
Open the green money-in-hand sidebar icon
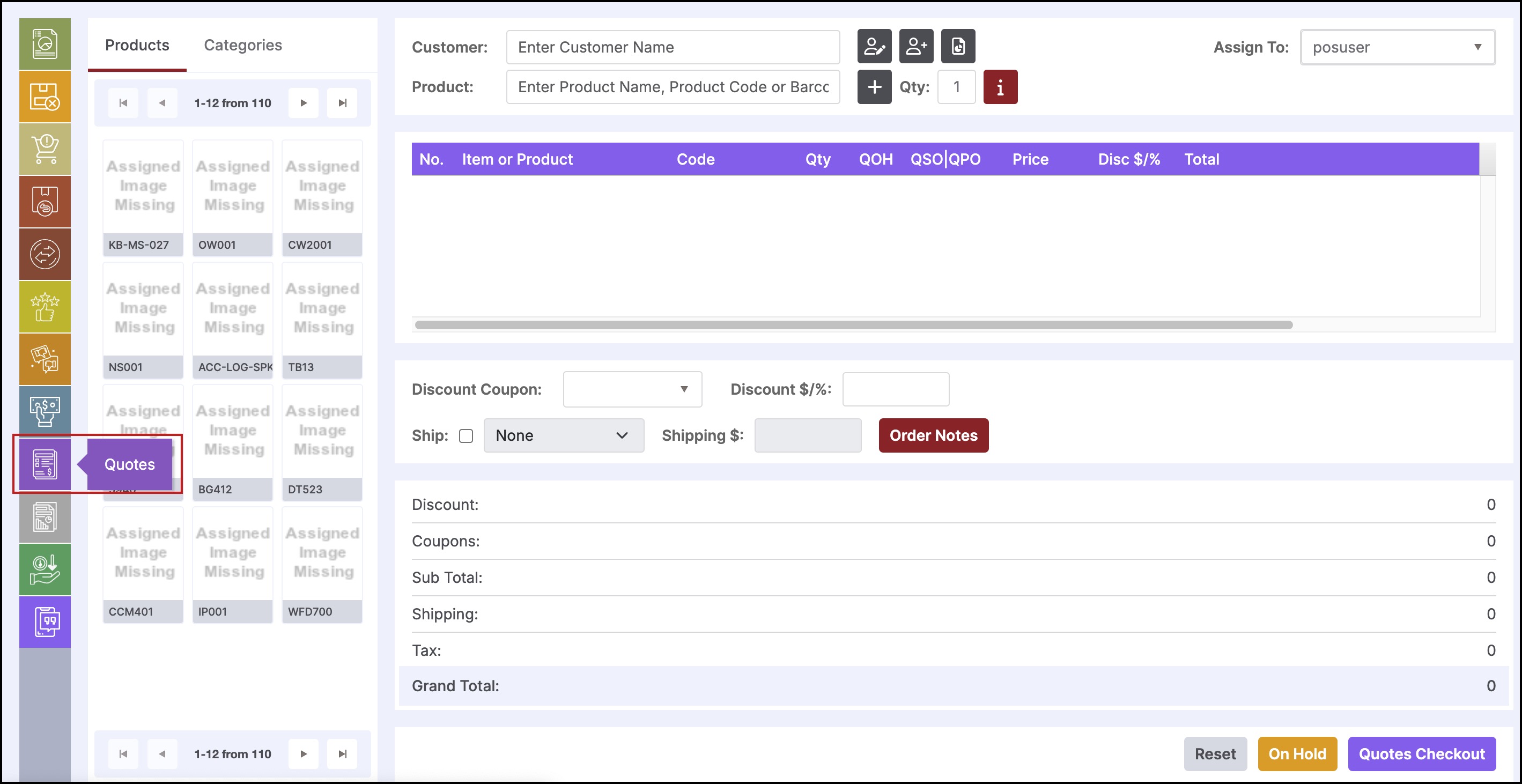[x=45, y=569]
